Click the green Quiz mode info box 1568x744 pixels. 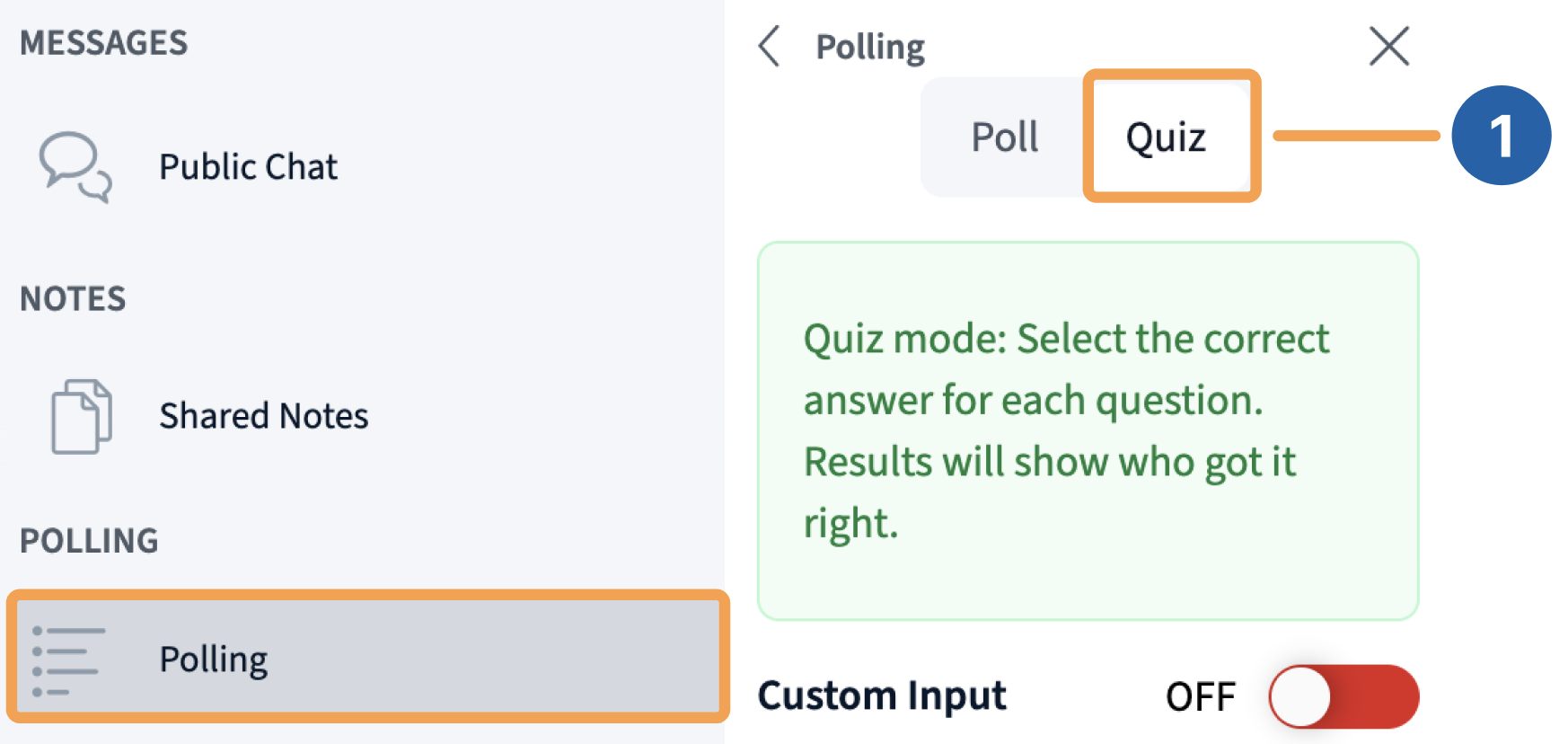(1087, 430)
